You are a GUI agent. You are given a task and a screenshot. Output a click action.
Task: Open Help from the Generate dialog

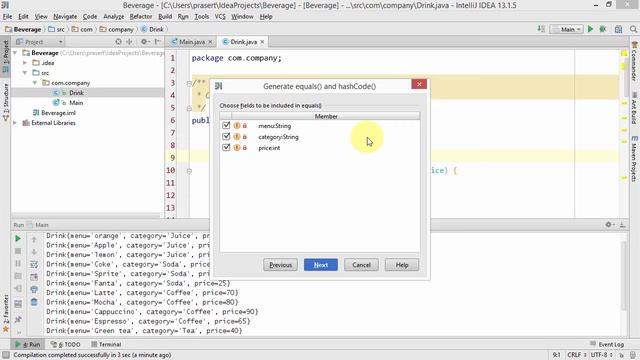402,264
